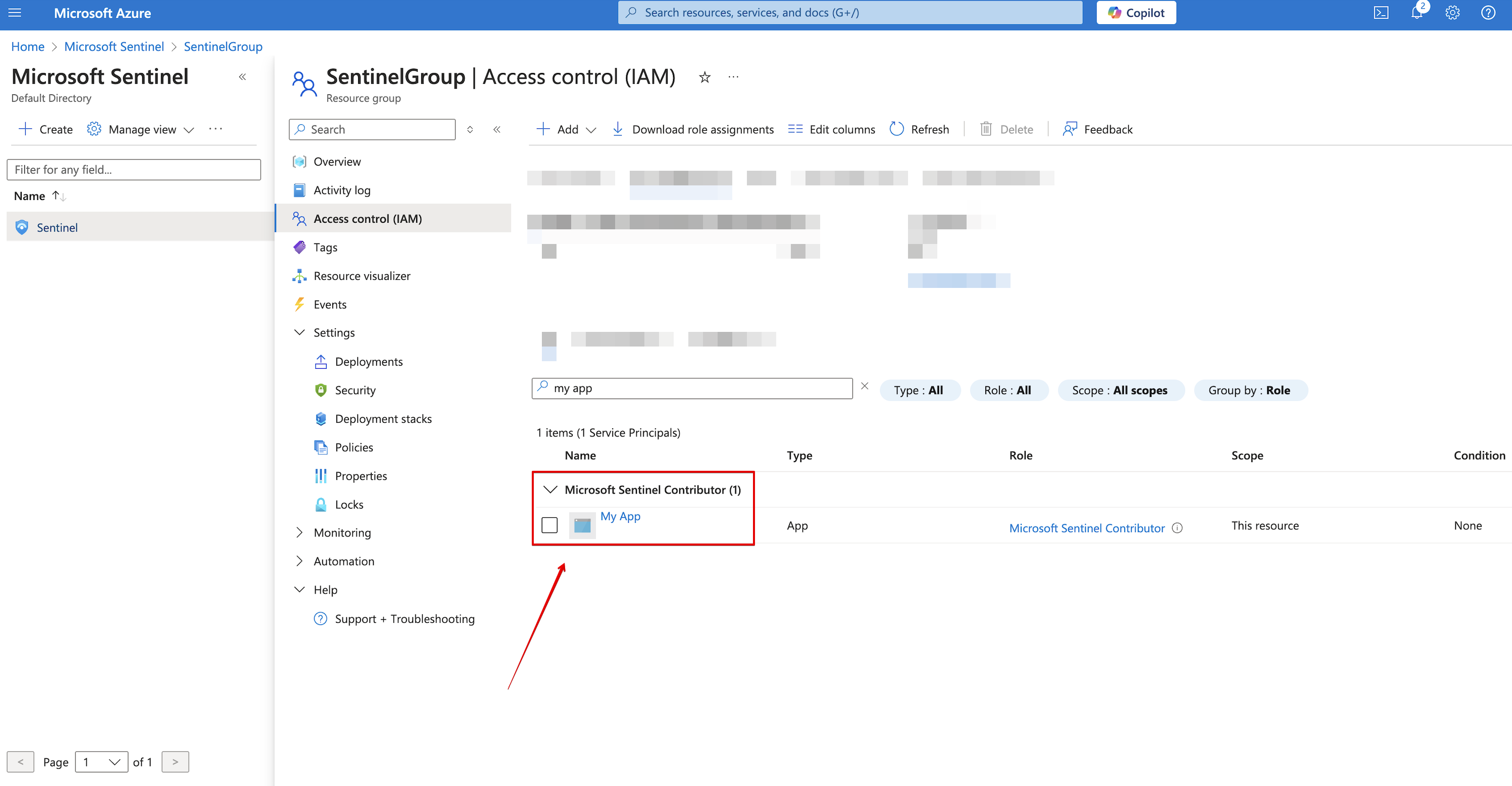Collapse Microsoft Sentinel Contributor group
The image size is (1512, 786).
point(550,489)
